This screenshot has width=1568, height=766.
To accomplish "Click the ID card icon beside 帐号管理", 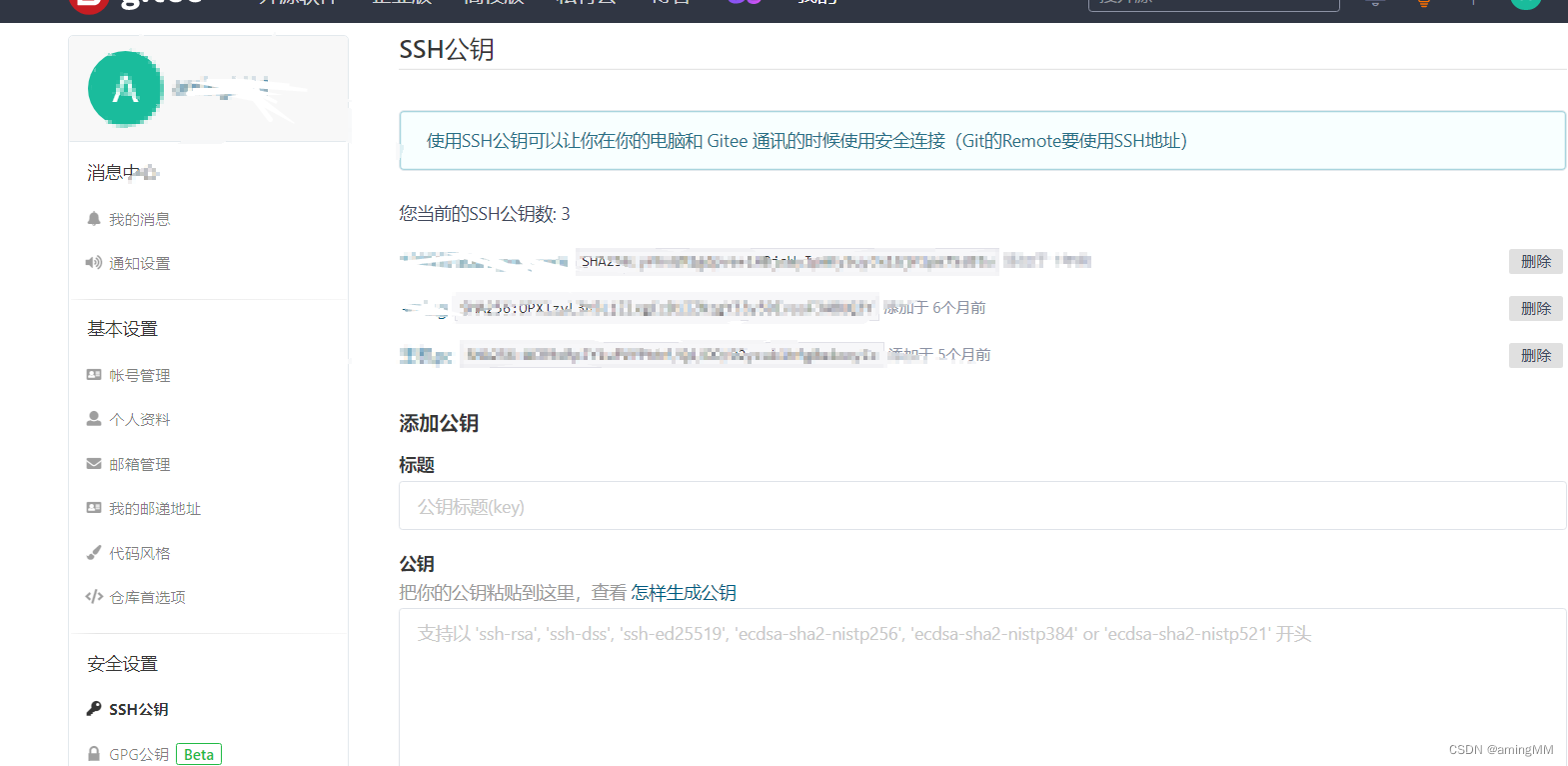I will 94,375.
